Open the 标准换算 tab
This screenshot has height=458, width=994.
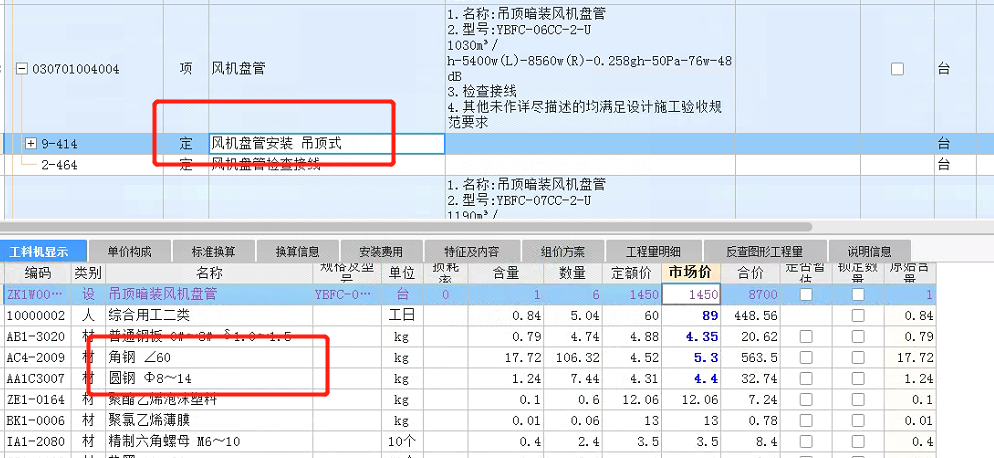pyautogui.click(x=214, y=252)
